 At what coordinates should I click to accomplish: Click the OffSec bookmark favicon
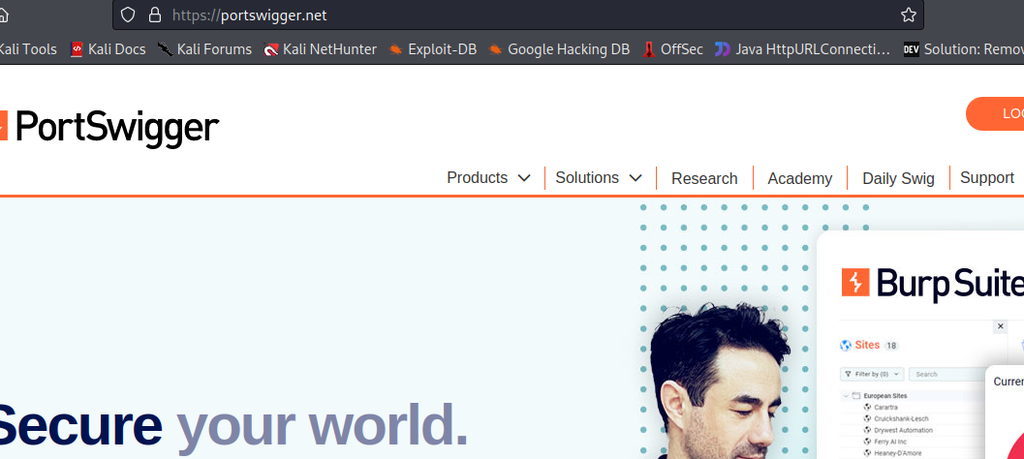click(x=648, y=49)
